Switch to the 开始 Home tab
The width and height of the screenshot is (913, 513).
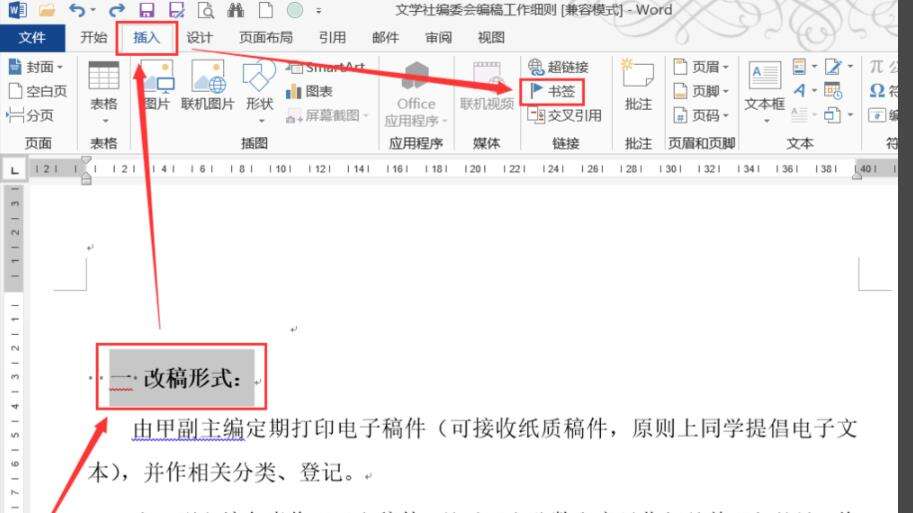(94, 38)
